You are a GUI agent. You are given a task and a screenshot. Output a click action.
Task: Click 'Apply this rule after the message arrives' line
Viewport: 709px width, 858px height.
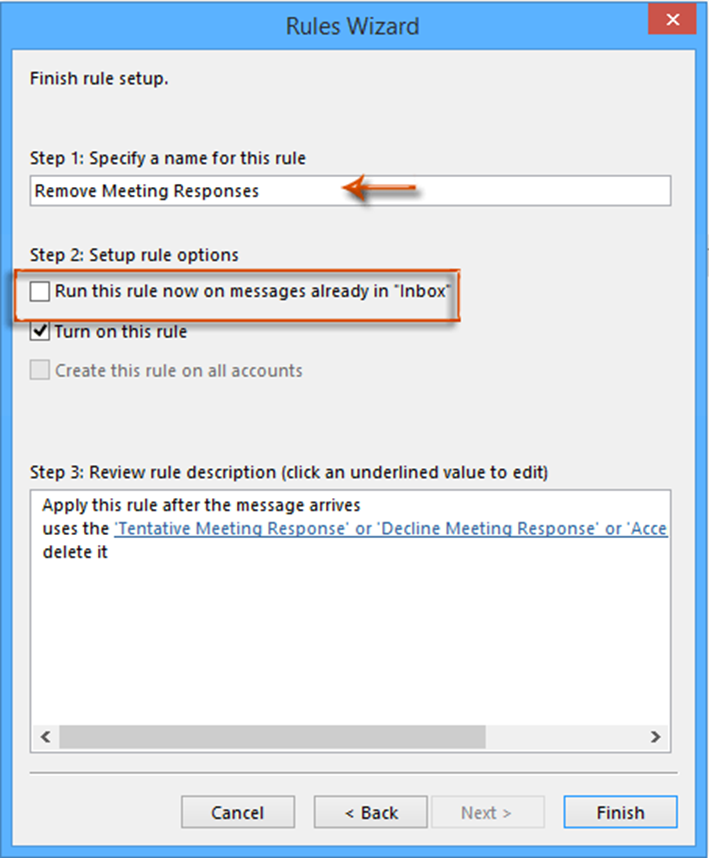tap(201, 505)
